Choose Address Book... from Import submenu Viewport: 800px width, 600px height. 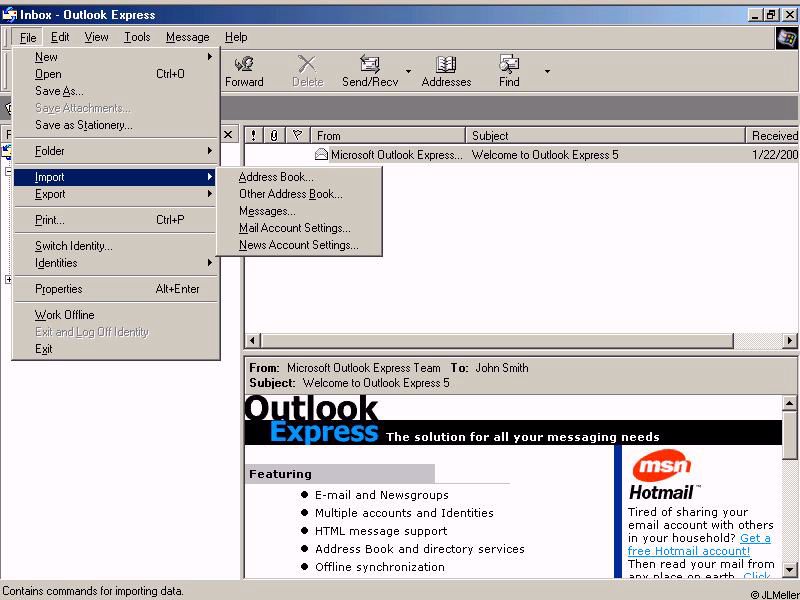[276, 177]
